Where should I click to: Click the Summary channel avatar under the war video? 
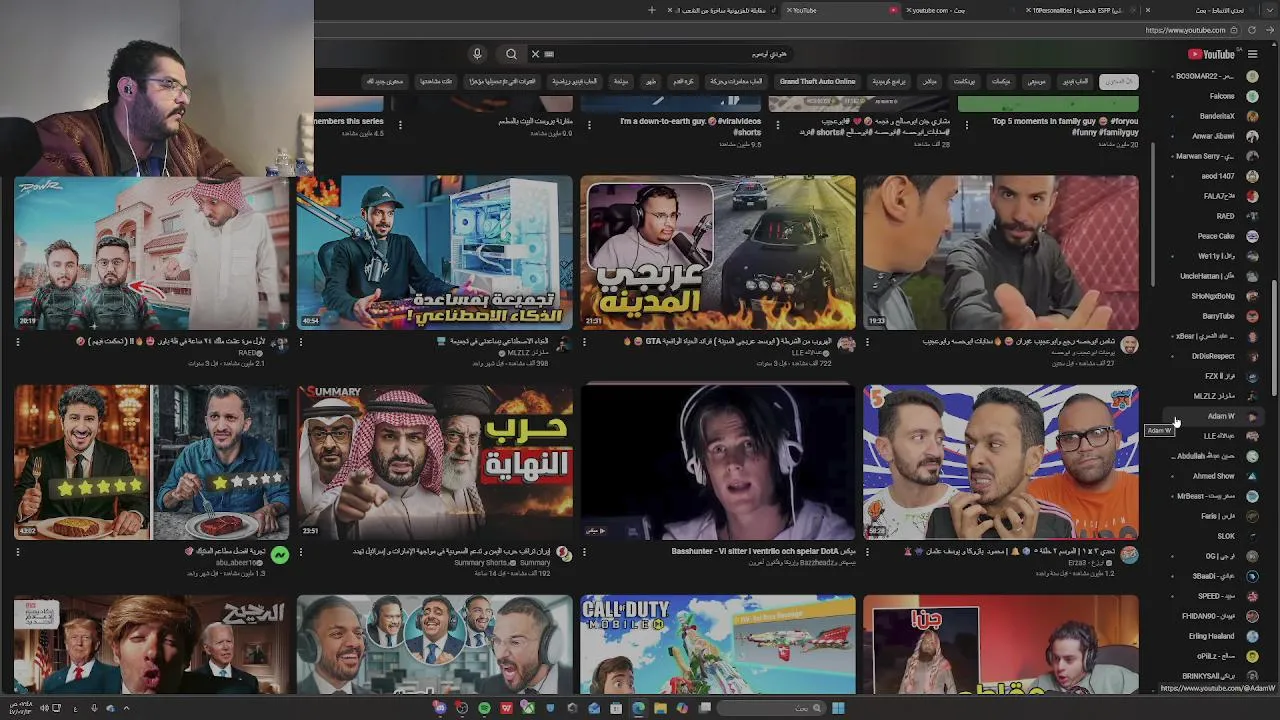(563, 553)
